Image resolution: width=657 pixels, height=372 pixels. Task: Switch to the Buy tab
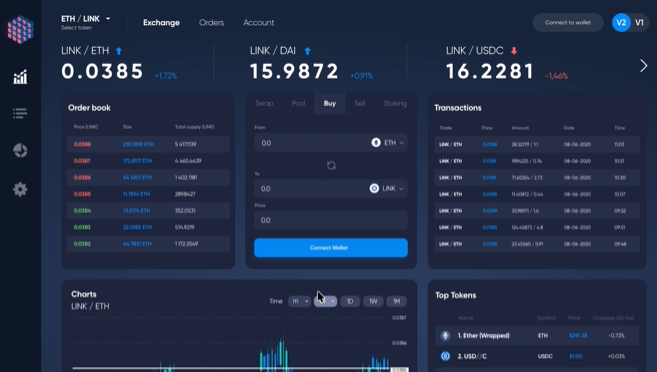[x=330, y=103]
